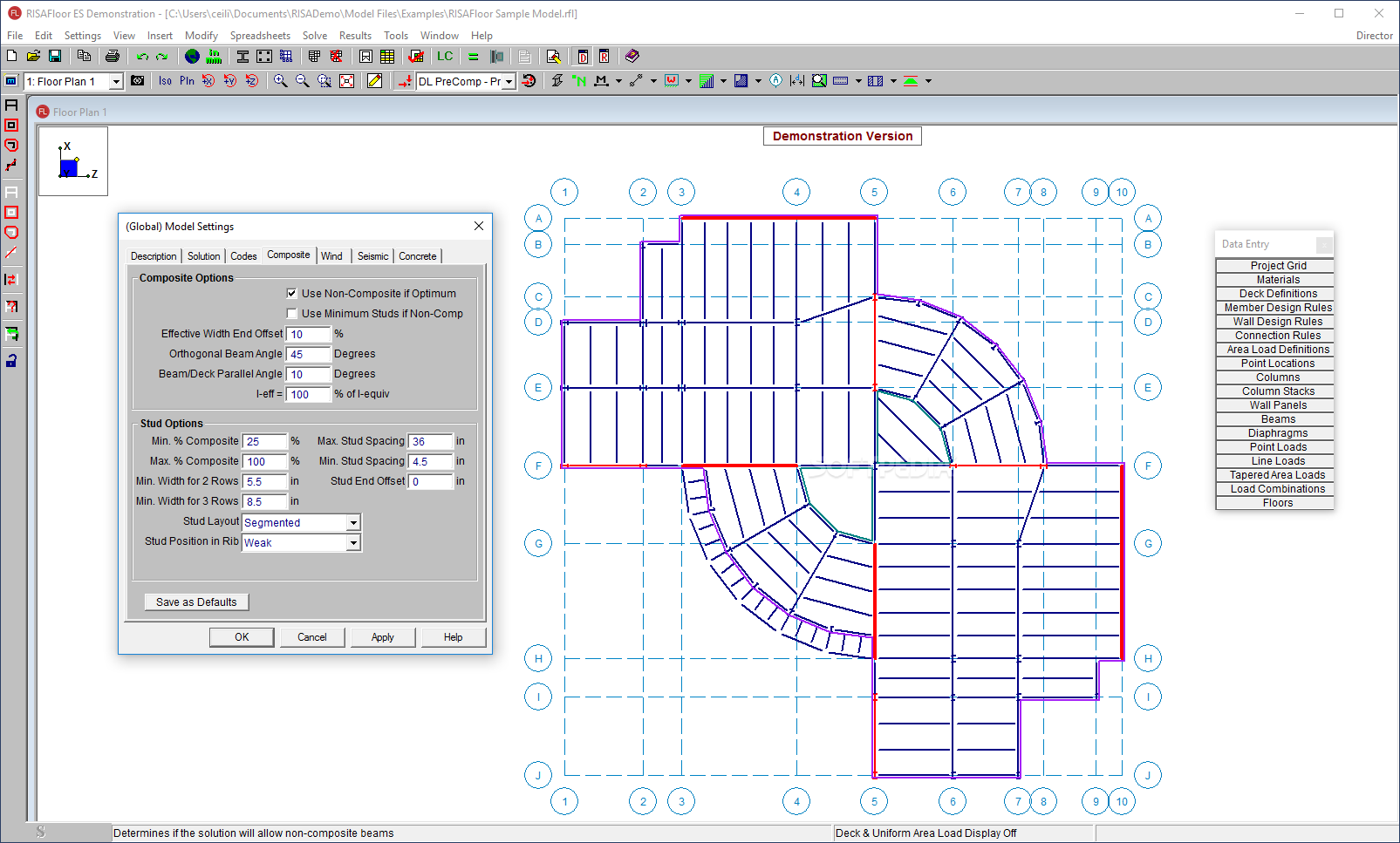The image size is (1400, 843).
Task: Open the Solve menu
Action: coord(315,36)
